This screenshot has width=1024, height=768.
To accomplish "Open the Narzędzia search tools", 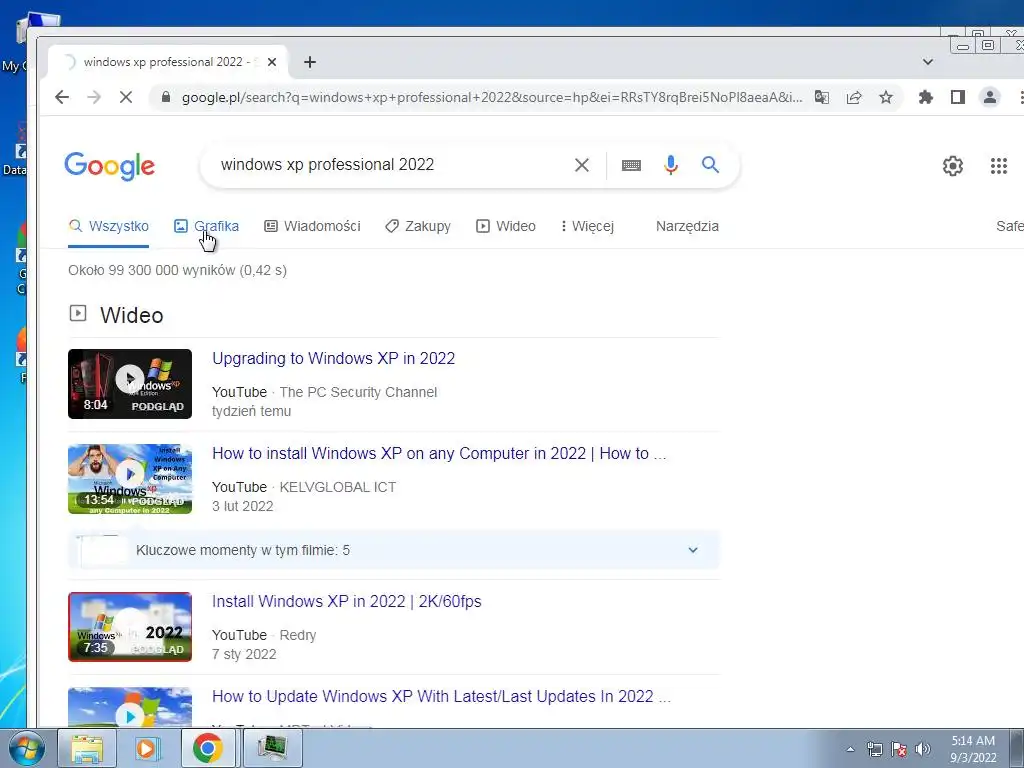I will (x=687, y=226).
